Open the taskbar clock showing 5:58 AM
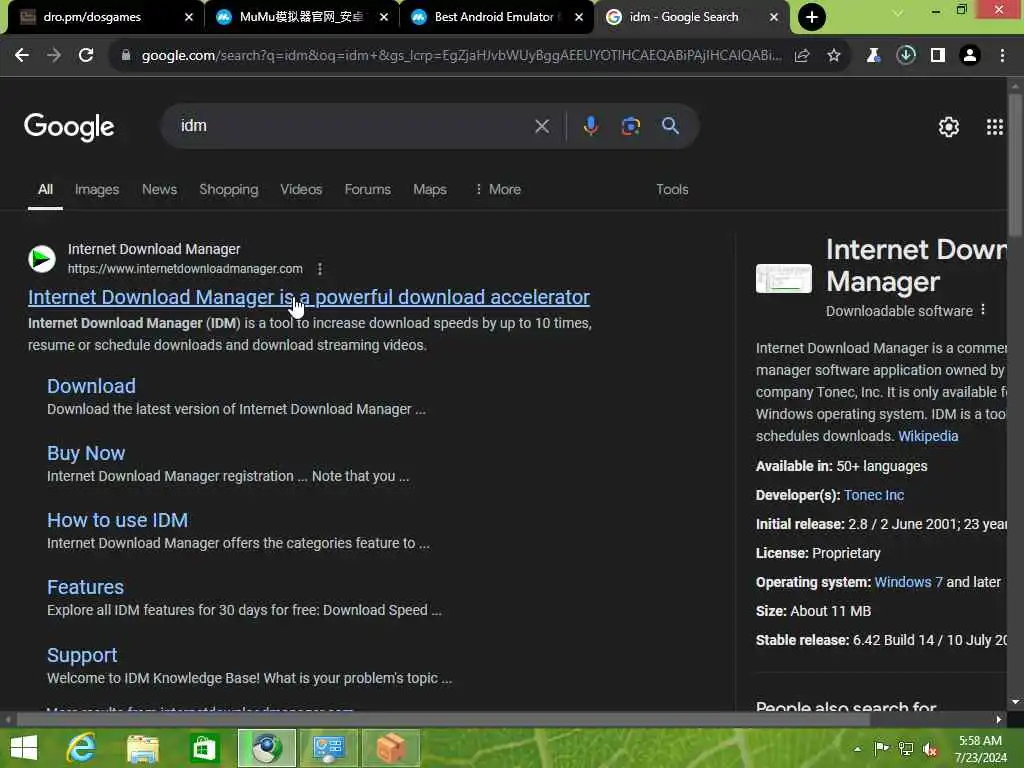The image size is (1024, 768). pyautogui.click(x=980, y=749)
